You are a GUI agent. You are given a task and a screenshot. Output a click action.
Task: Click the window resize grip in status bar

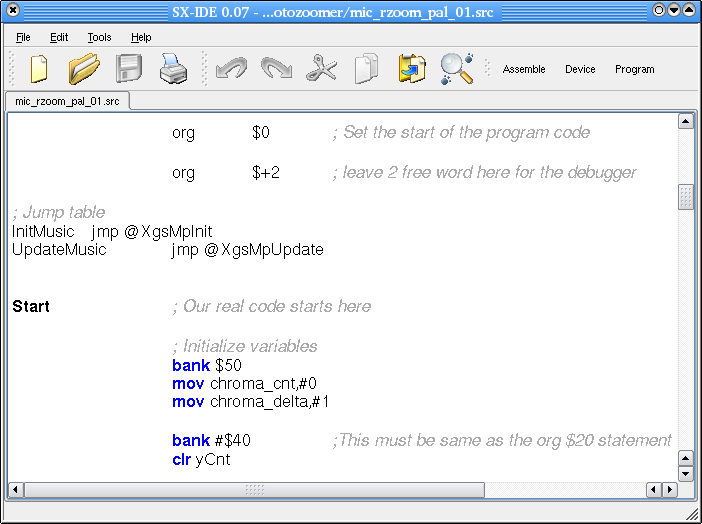click(x=693, y=515)
